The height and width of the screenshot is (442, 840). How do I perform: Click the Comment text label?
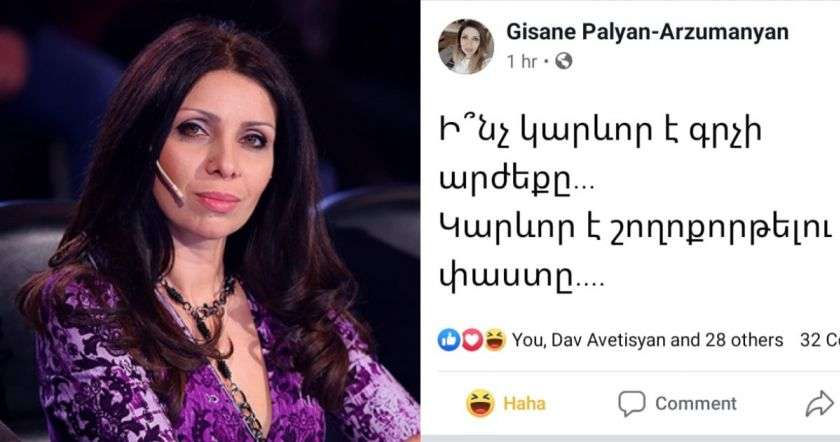[696, 403]
